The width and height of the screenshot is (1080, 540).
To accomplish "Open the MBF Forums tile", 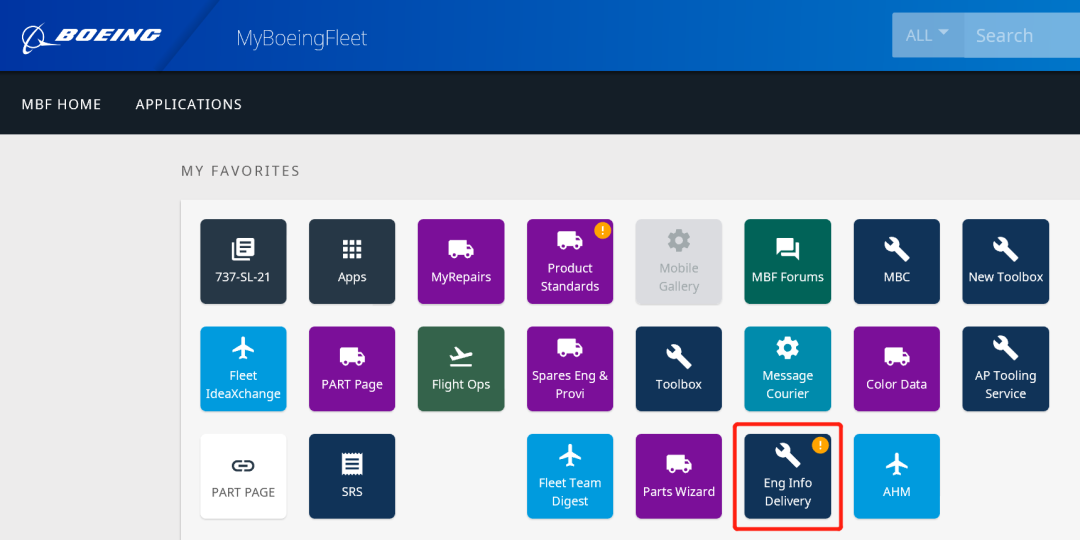I will [787, 262].
